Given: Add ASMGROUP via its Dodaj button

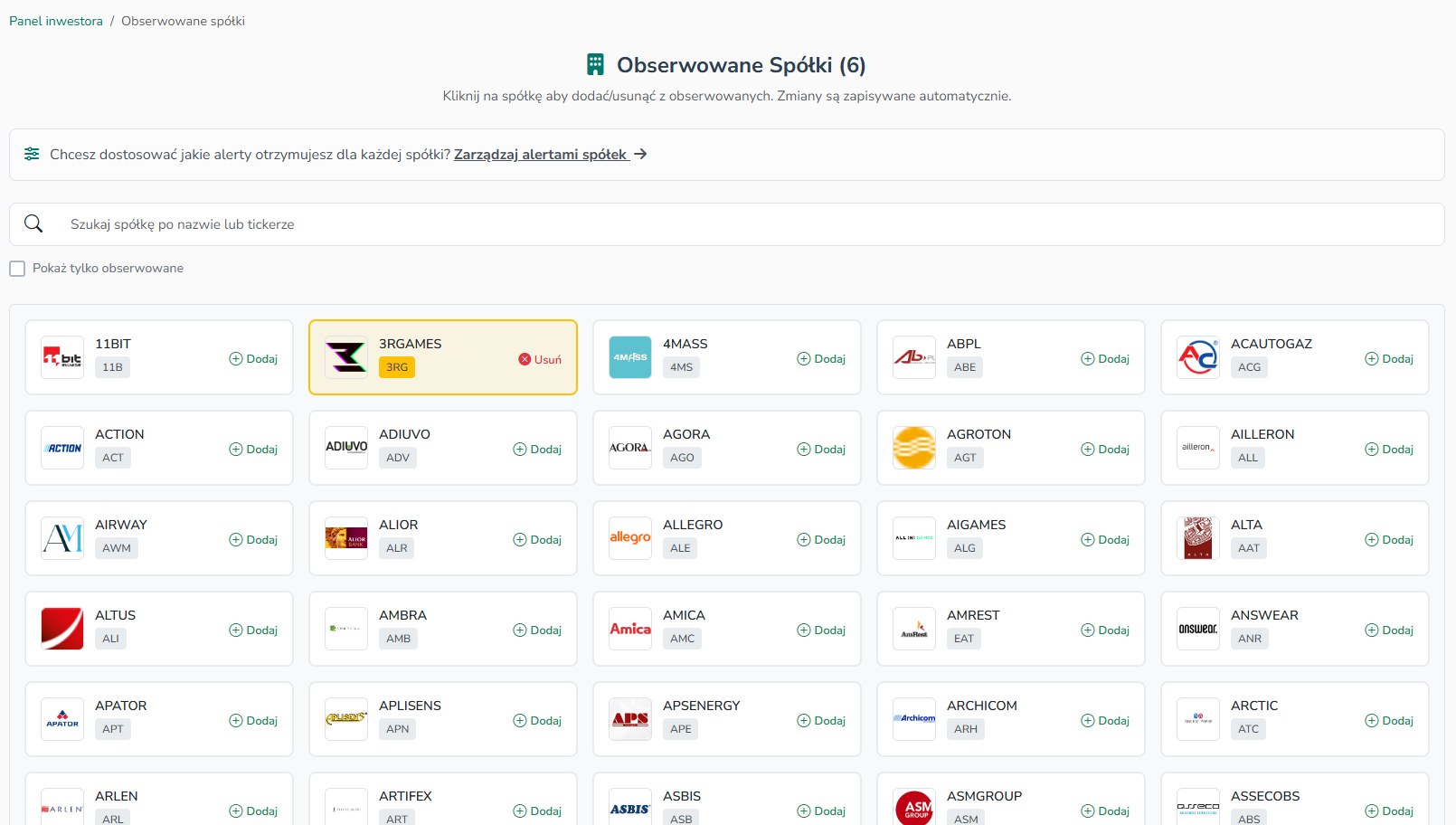Looking at the screenshot, I should click(x=1105, y=811).
